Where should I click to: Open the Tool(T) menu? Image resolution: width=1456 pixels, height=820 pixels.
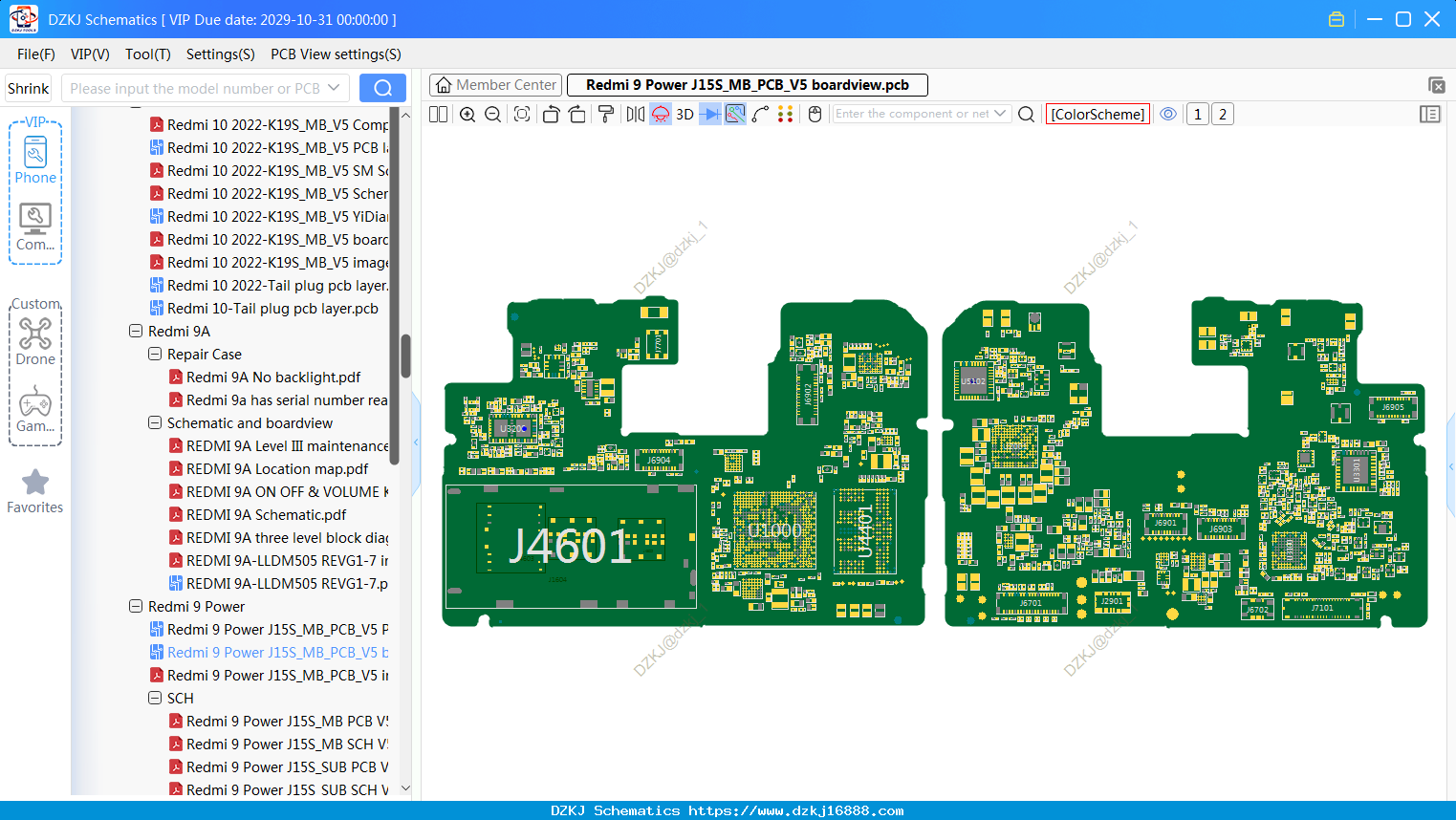coord(148,54)
